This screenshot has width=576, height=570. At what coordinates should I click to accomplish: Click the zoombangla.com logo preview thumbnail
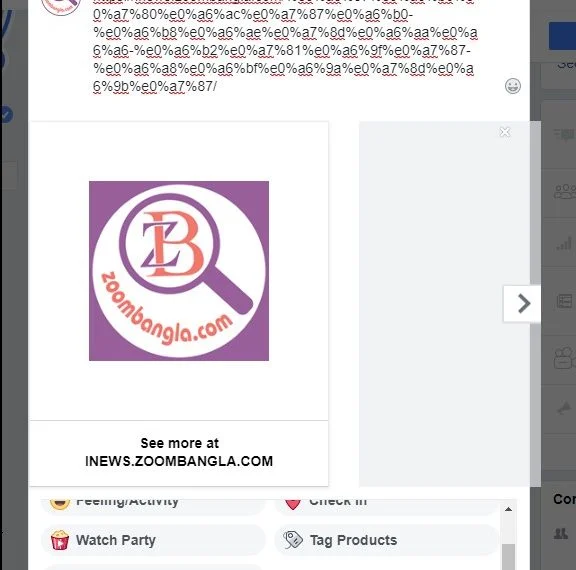179,271
